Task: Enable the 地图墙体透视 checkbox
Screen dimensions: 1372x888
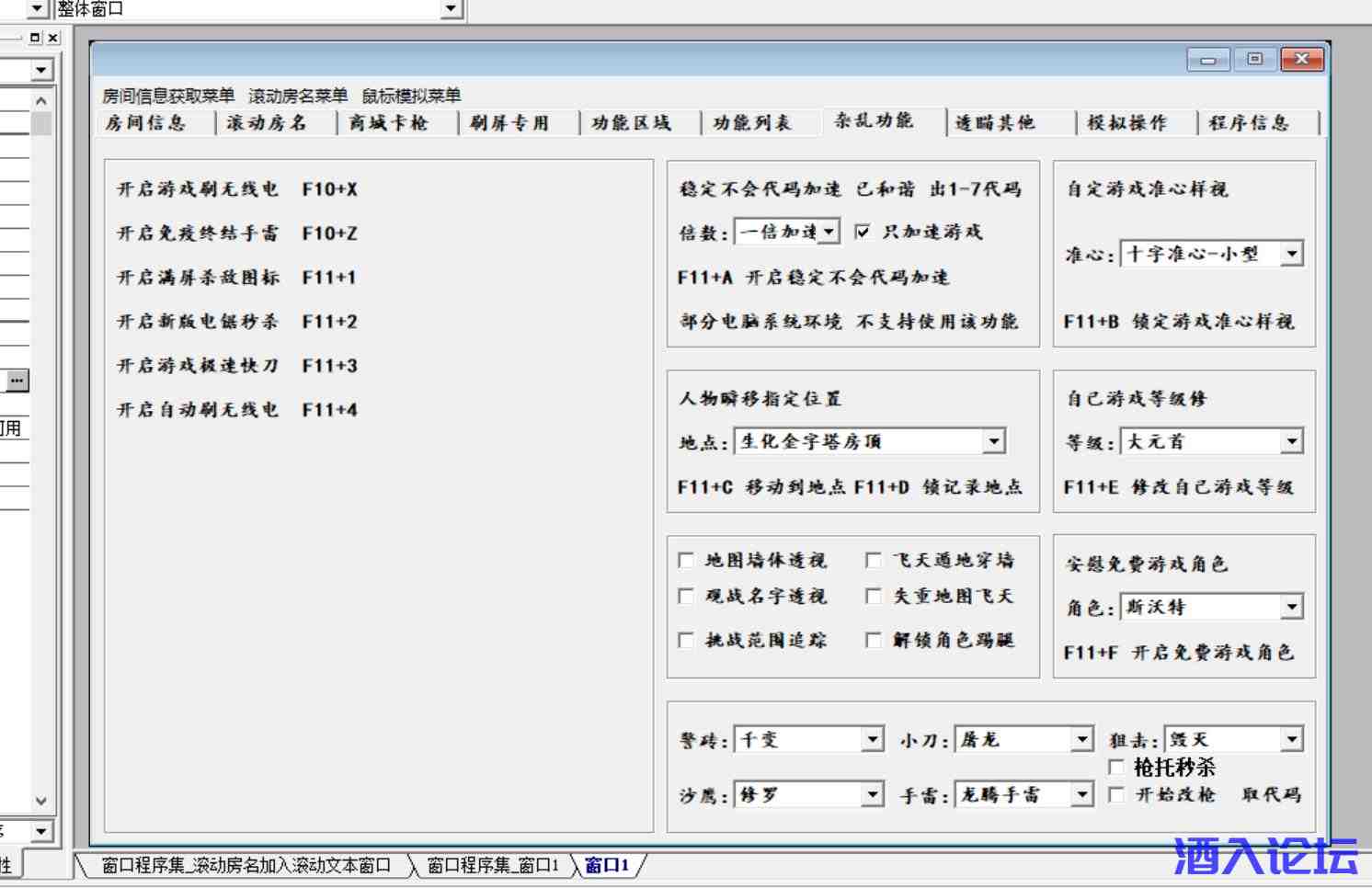Action: [686, 560]
